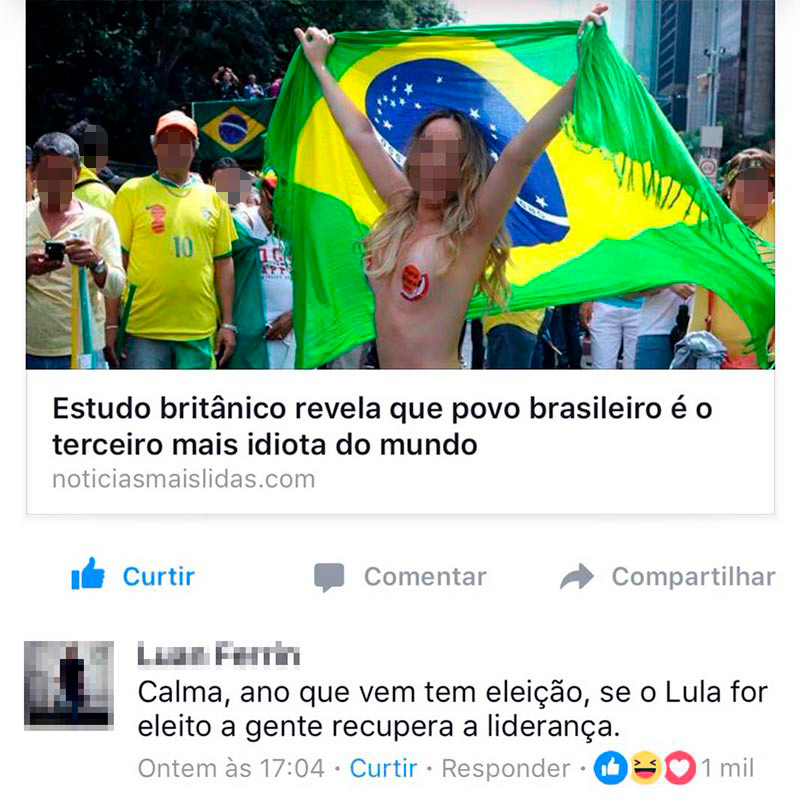Click the Comentar speech bubble icon
Screen dimensions: 800x811
pyautogui.click(x=329, y=577)
